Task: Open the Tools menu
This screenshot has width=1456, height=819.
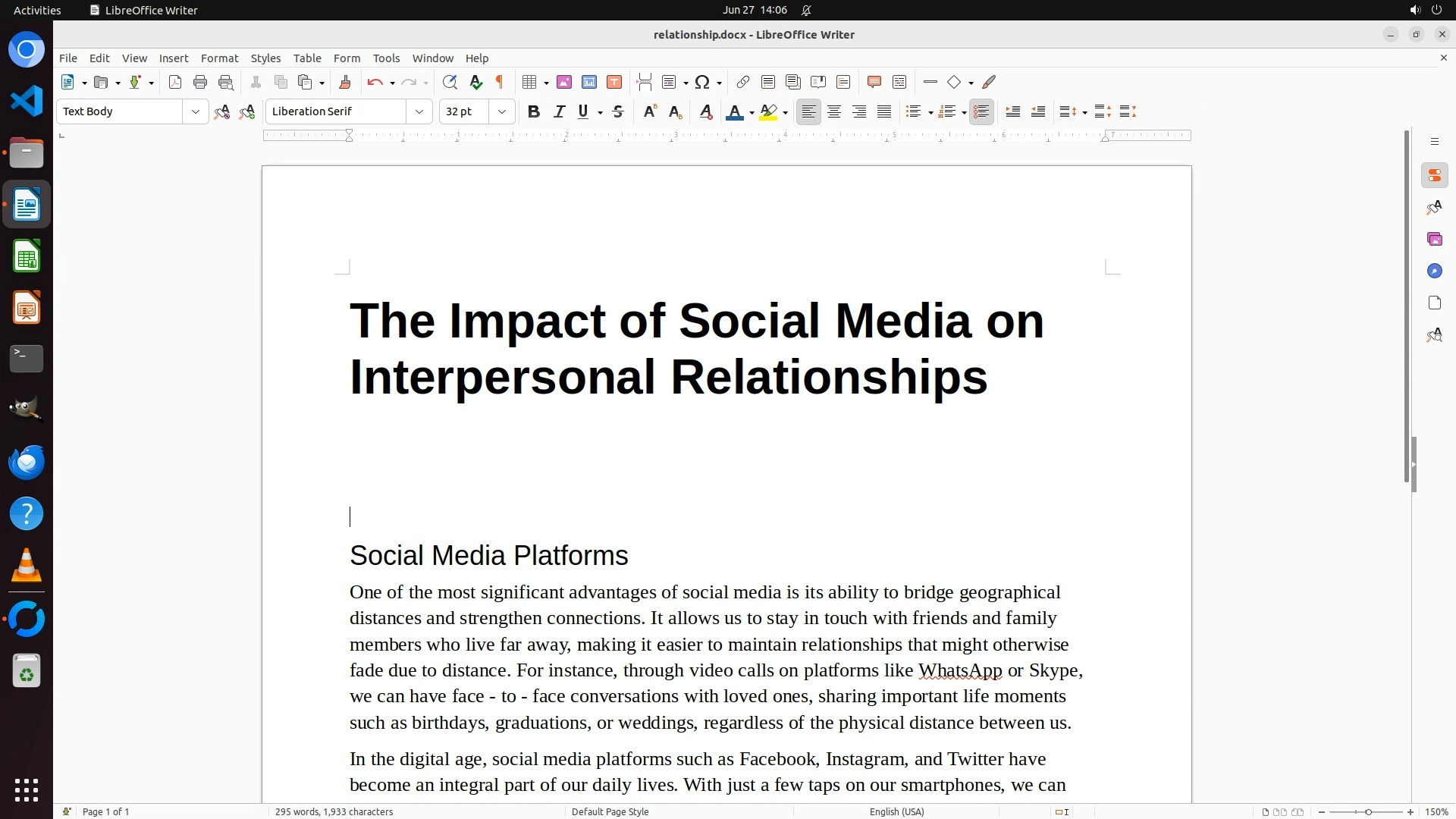Action: click(x=386, y=58)
